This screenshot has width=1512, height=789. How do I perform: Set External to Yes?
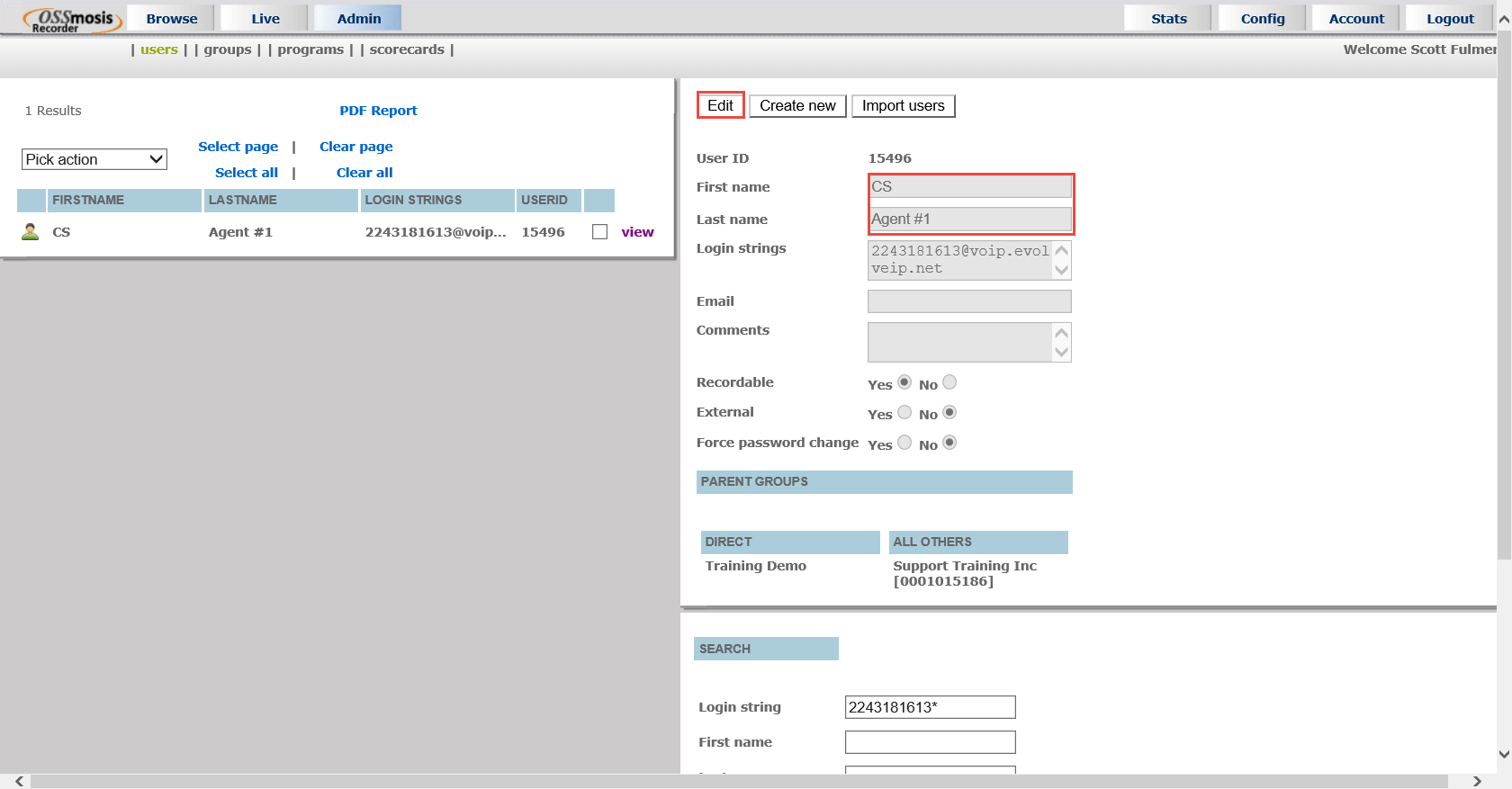coord(904,412)
